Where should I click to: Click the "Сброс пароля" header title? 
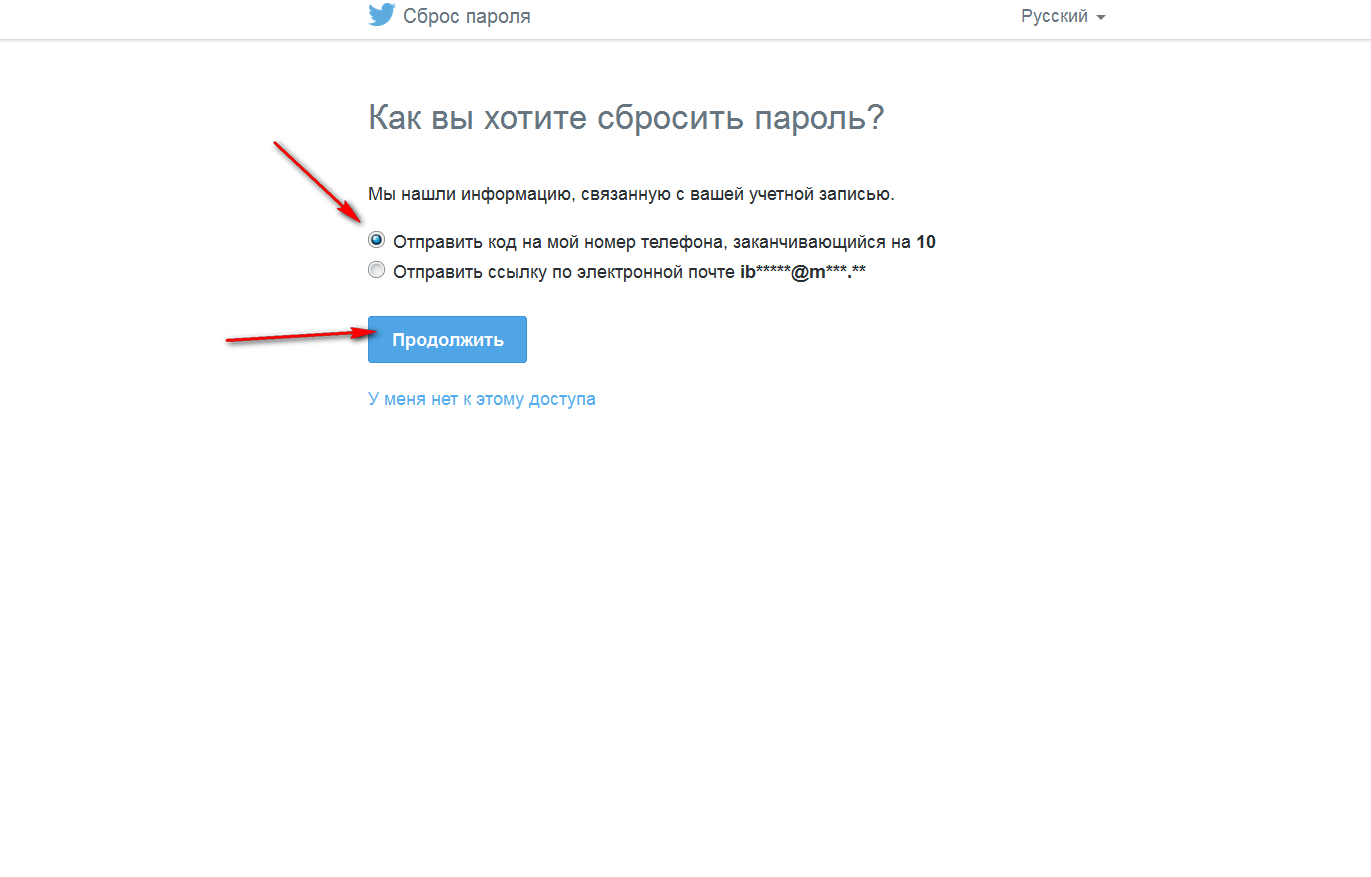[x=466, y=17]
